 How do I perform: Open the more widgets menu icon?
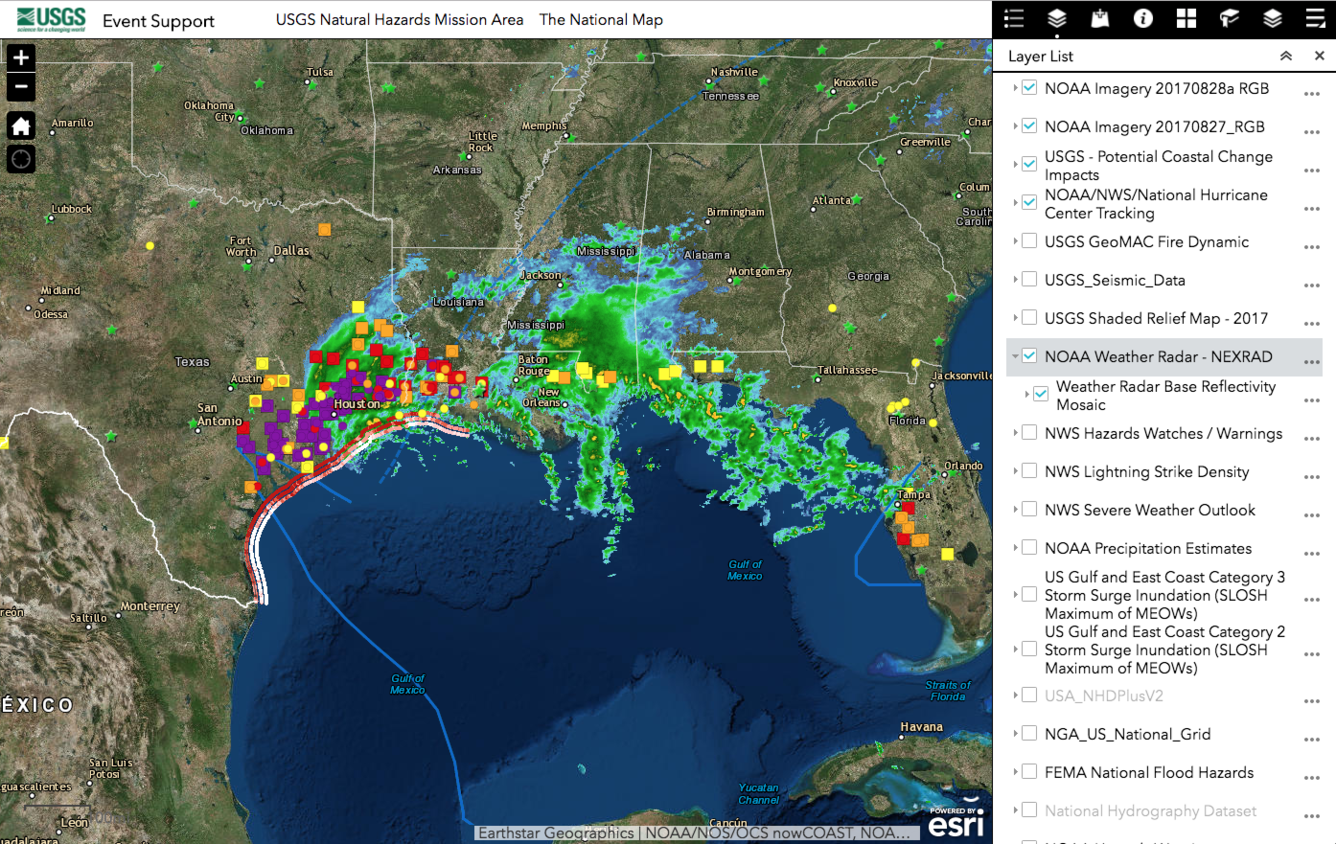1315,18
